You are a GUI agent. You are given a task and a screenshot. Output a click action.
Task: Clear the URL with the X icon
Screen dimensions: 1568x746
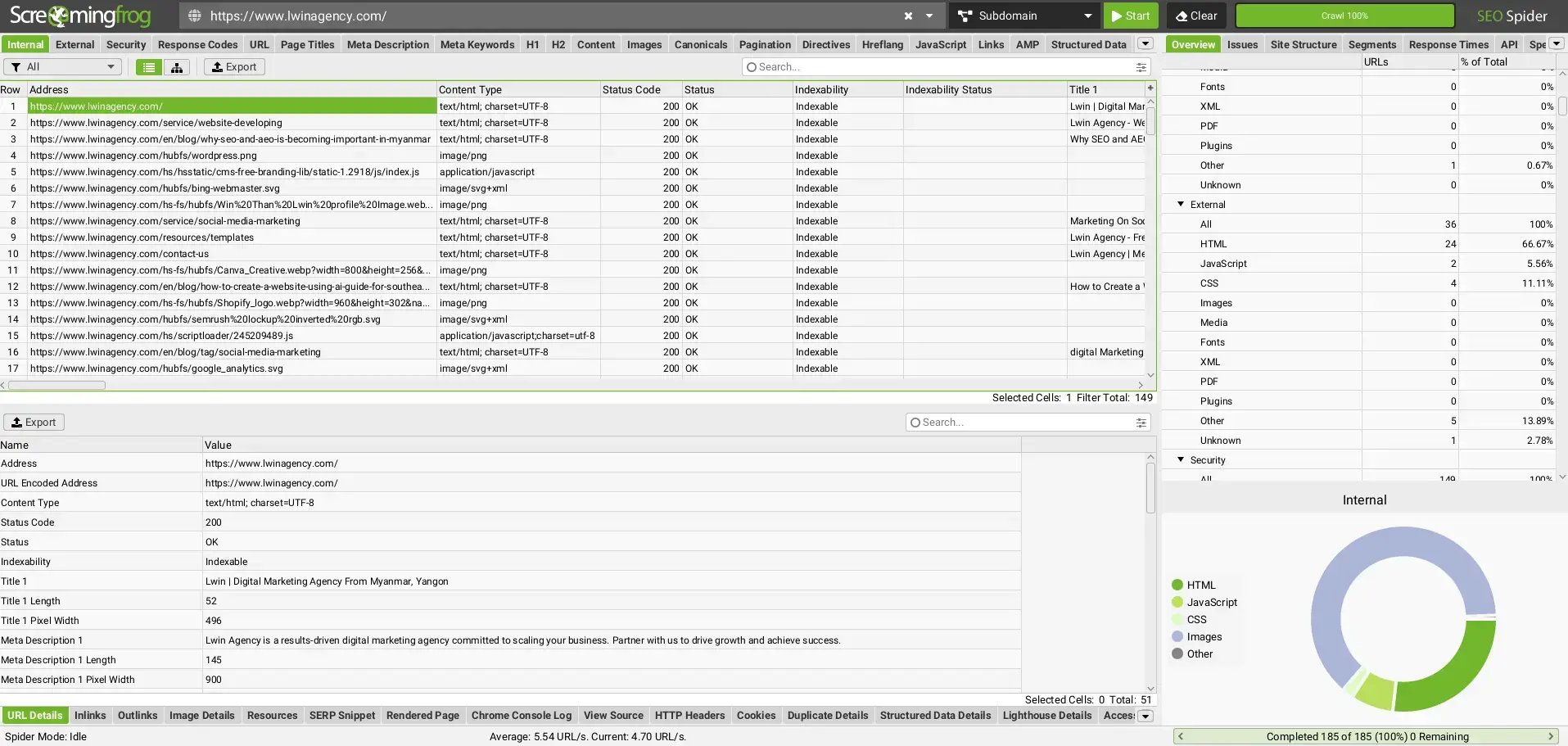click(x=908, y=16)
